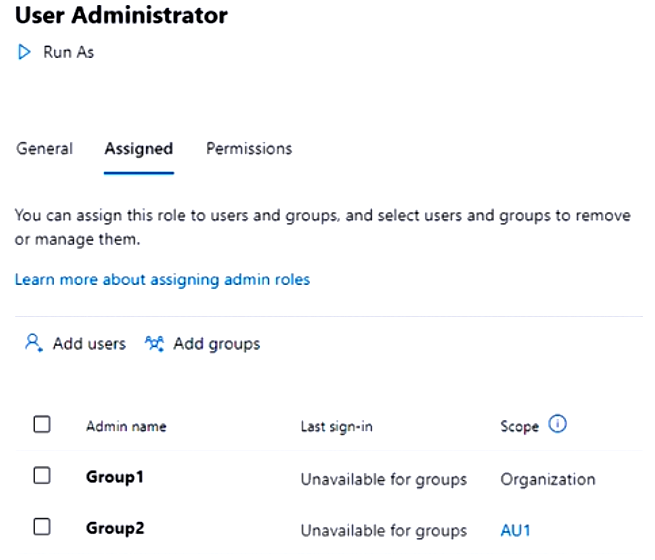Viewport: 655px width, 560px height.
Task: Check the Group1 row checkbox
Action: coord(42,477)
